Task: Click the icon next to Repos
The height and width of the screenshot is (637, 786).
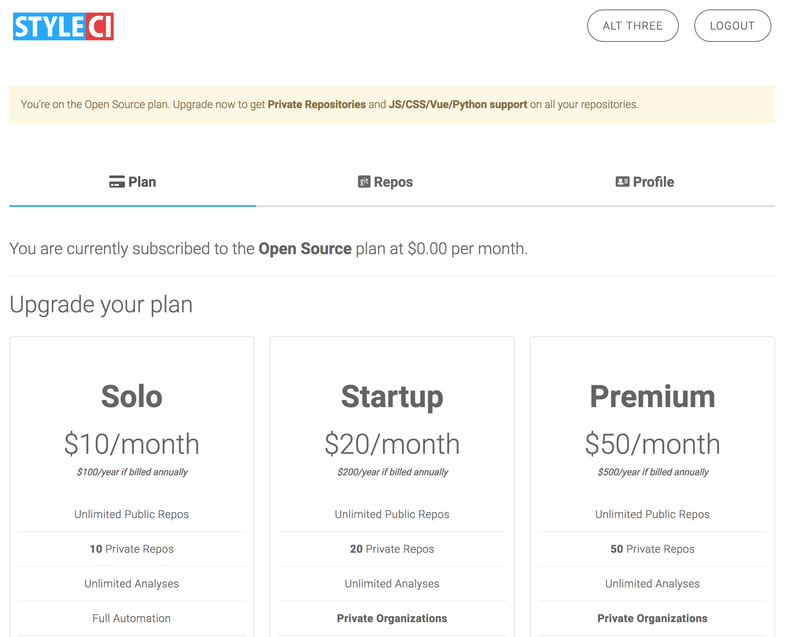Action: [364, 182]
